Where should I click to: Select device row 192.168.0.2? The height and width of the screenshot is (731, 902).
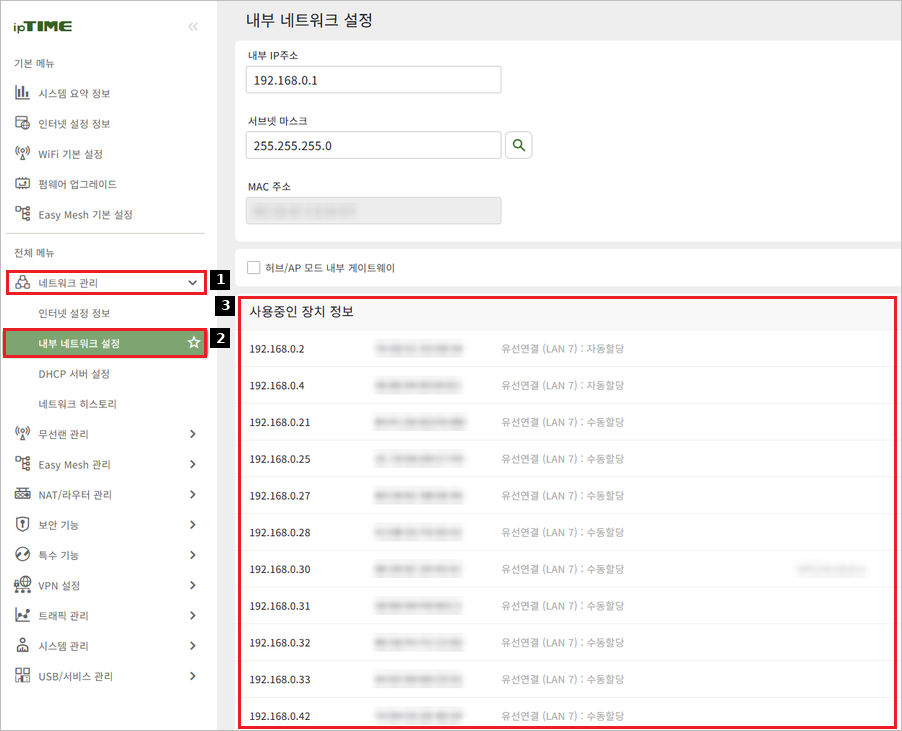click(567, 349)
